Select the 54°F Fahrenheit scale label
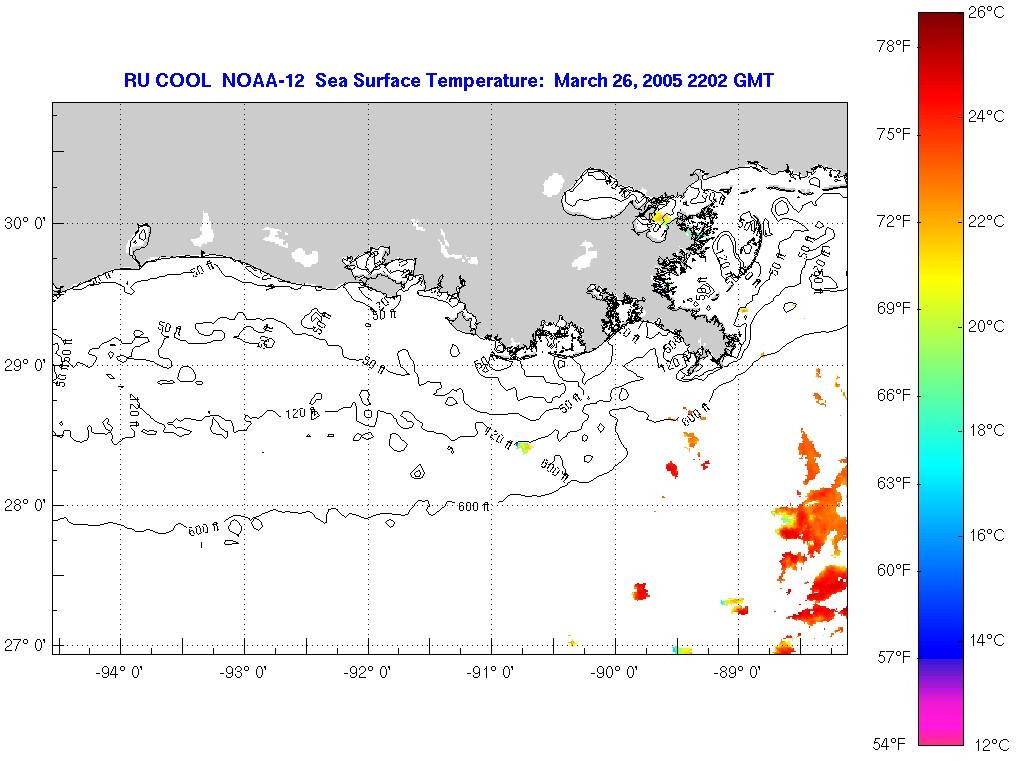This screenshot has height=761, width=1016. pyautogui.click(x=889, y=743)
